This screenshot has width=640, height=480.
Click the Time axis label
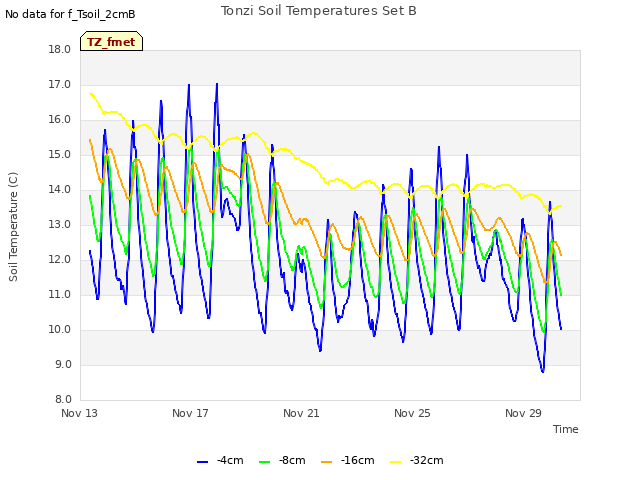[566, 429]
